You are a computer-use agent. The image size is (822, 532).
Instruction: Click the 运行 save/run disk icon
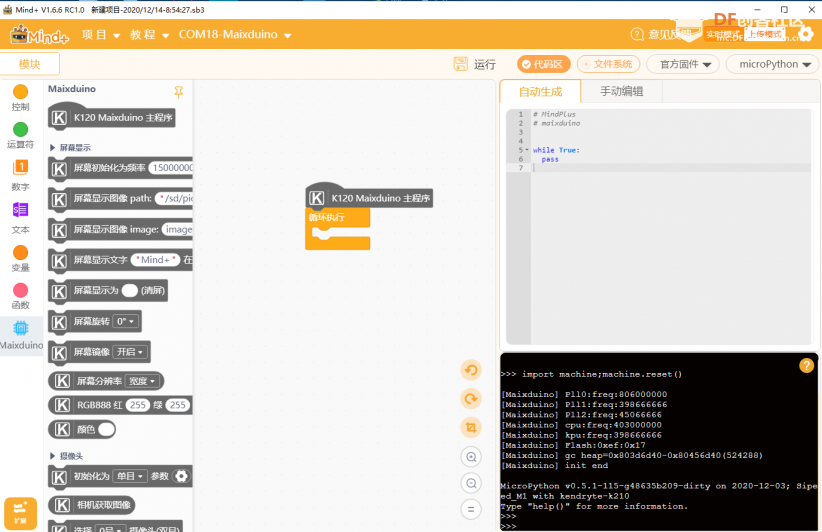point(460,64)
